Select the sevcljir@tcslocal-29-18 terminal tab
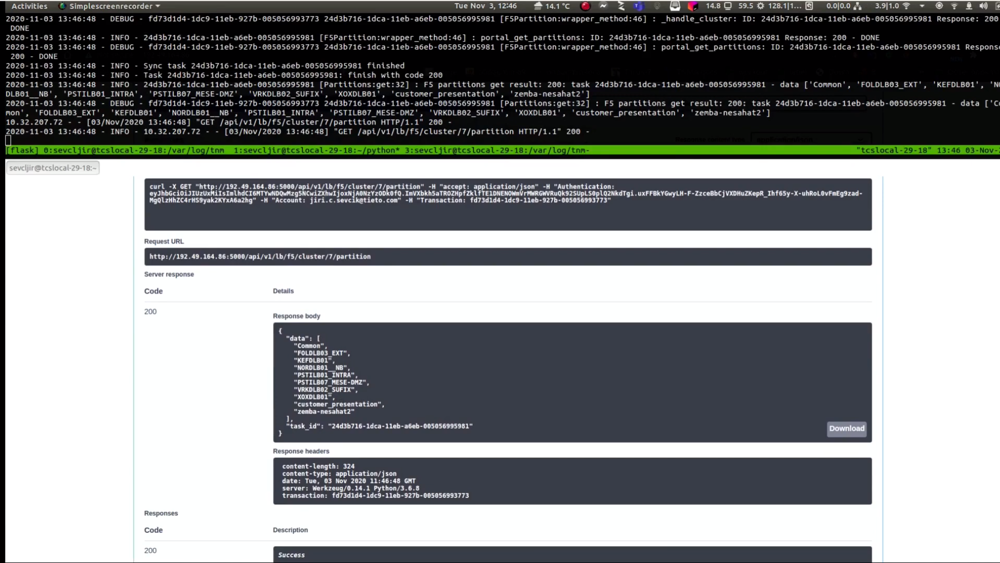 tap(53, 168)
